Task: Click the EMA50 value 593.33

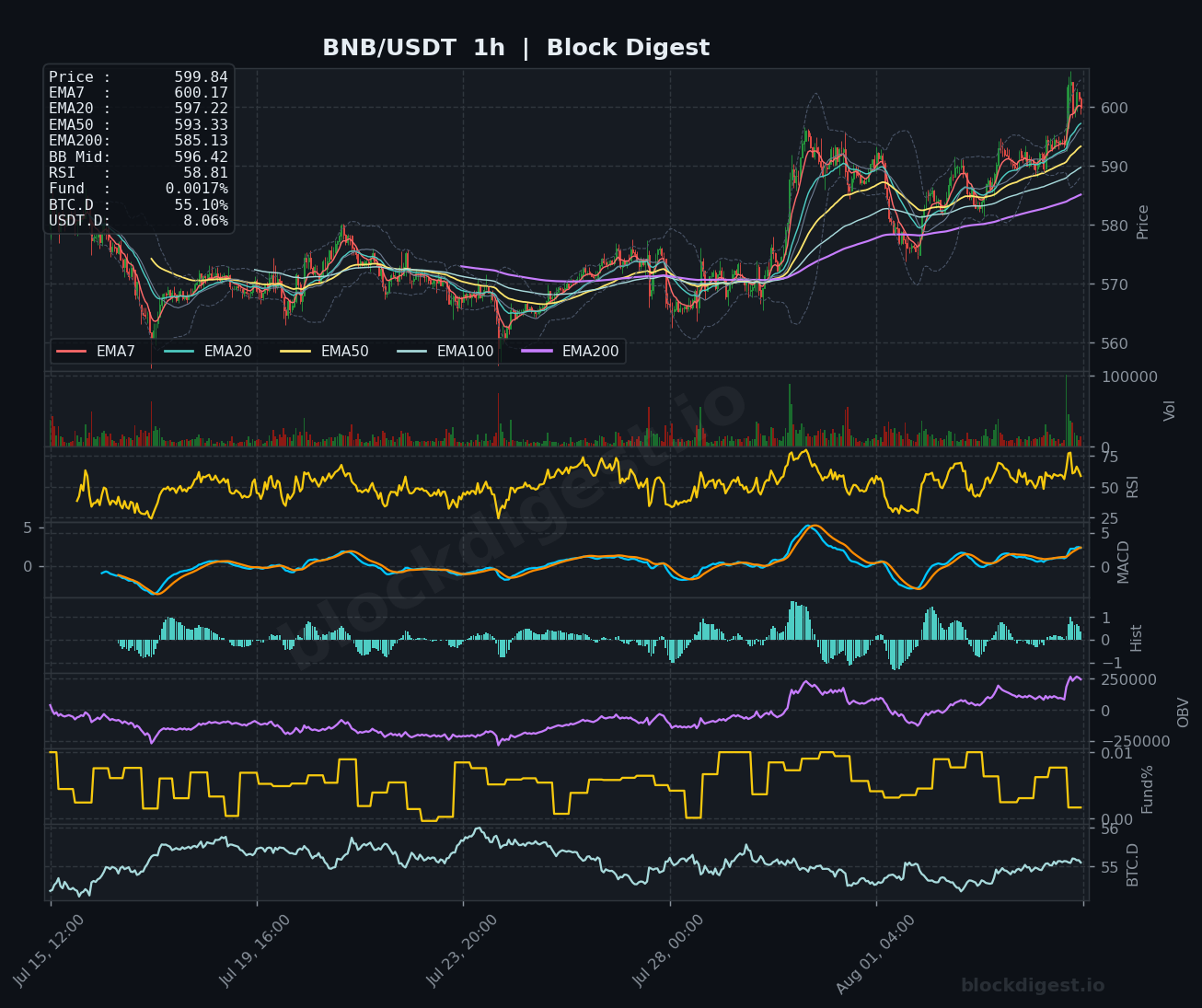Action: 201,125
